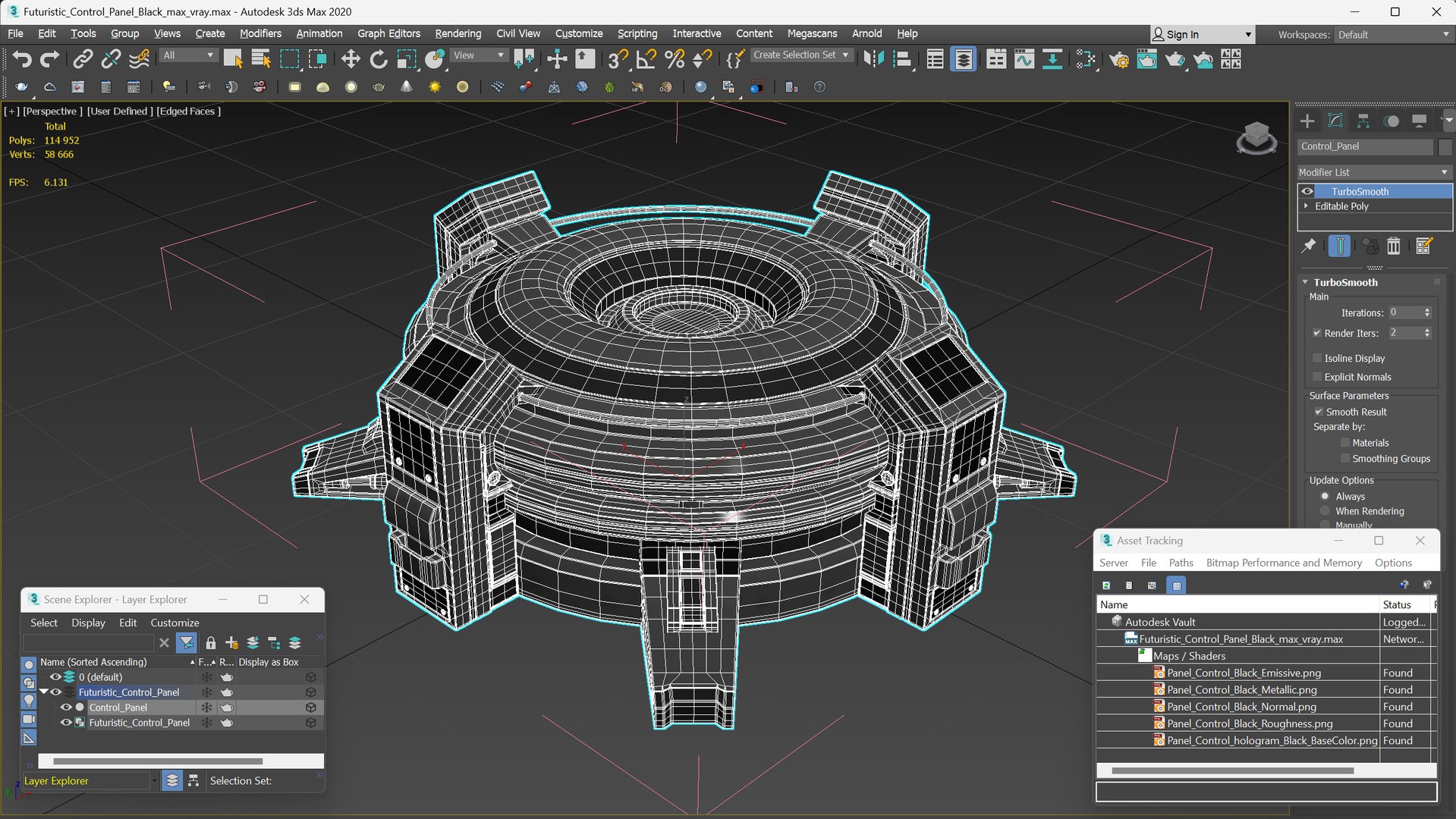Hide the Control_Panel object eye icon
The image size is (1456, 819).
tap(66, 708)
